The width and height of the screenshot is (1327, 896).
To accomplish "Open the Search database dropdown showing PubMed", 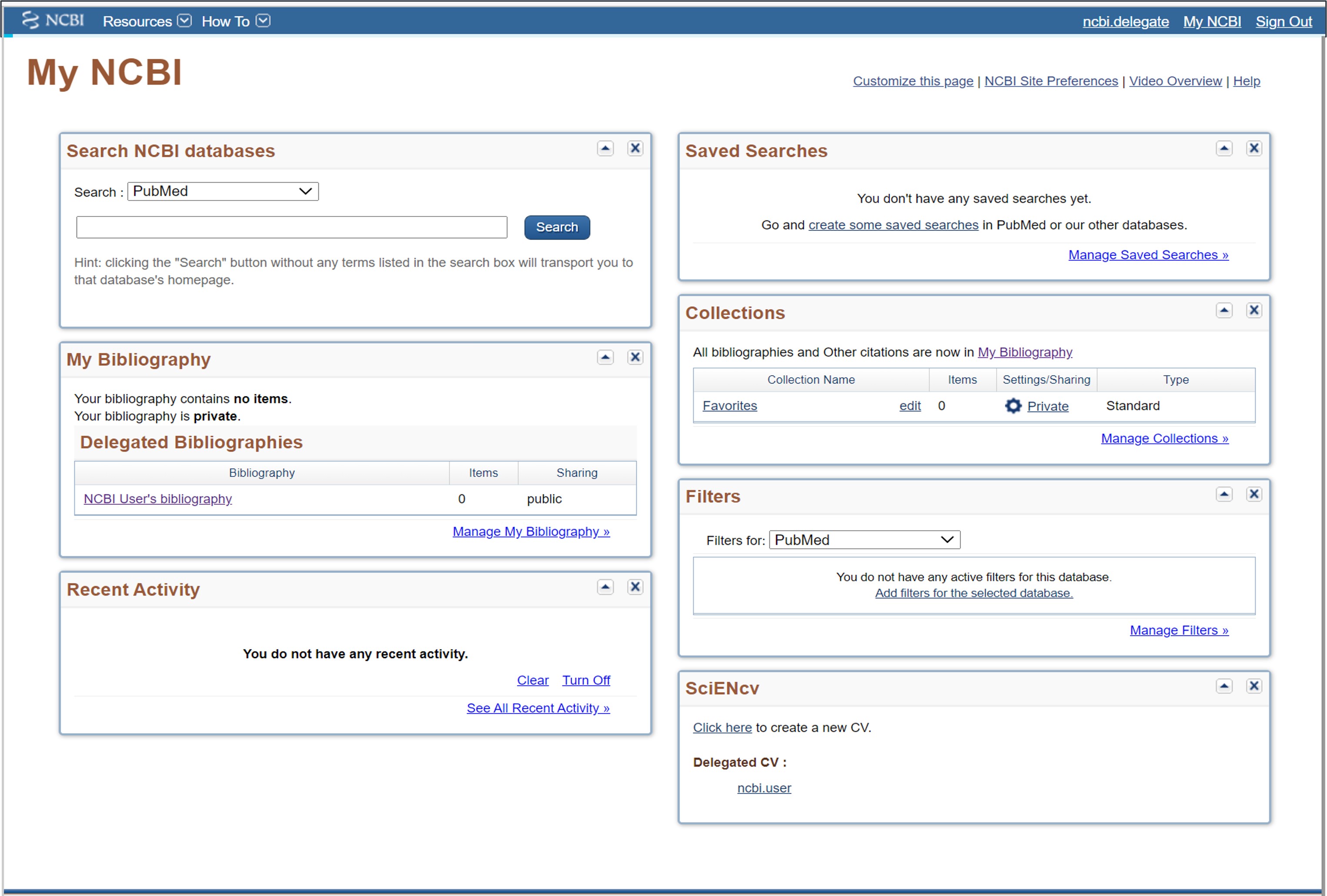I will click(223, 191).
